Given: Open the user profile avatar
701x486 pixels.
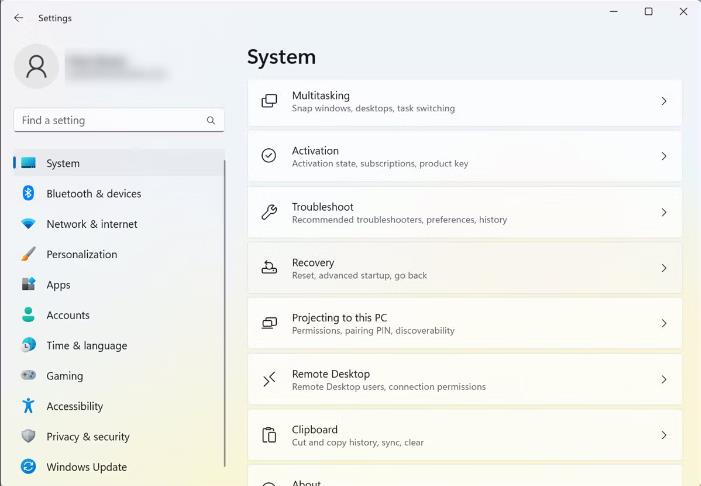Looking at the screenshot, I should point(36,66).
